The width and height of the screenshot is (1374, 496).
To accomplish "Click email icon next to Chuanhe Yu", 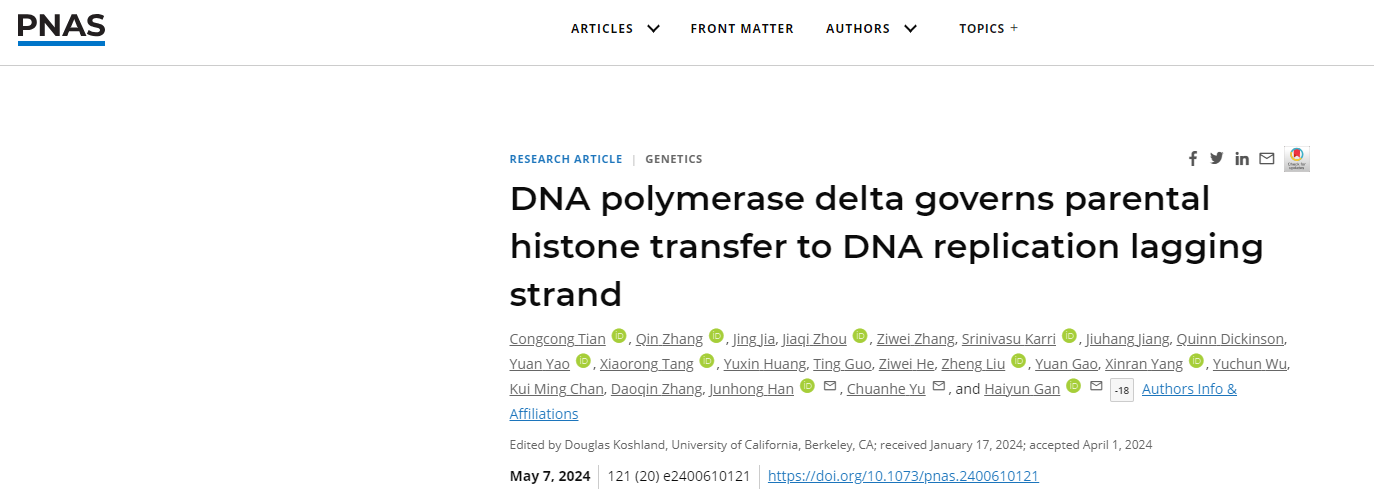I will point(938,387).
